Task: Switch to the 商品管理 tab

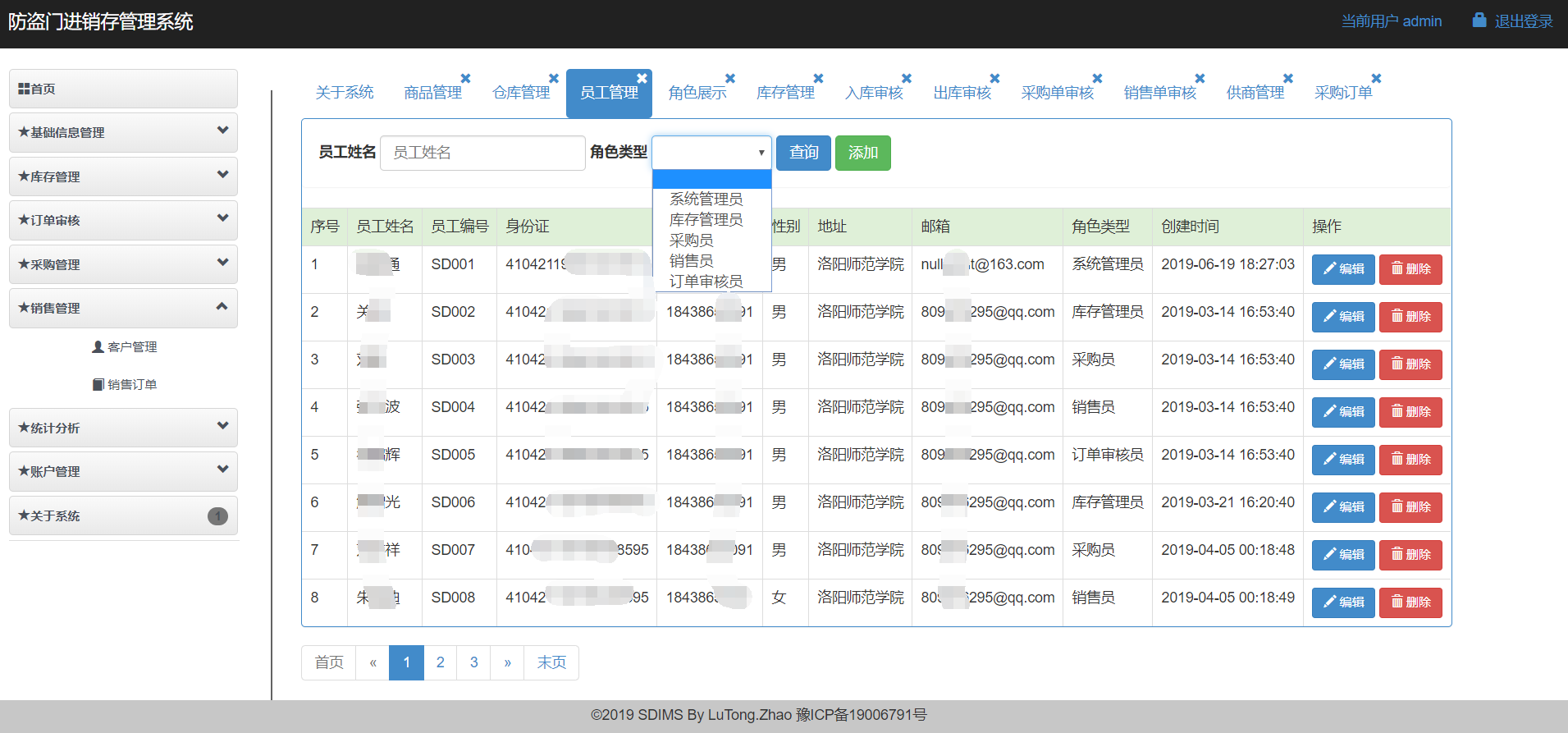Action: tap(433, 93)
